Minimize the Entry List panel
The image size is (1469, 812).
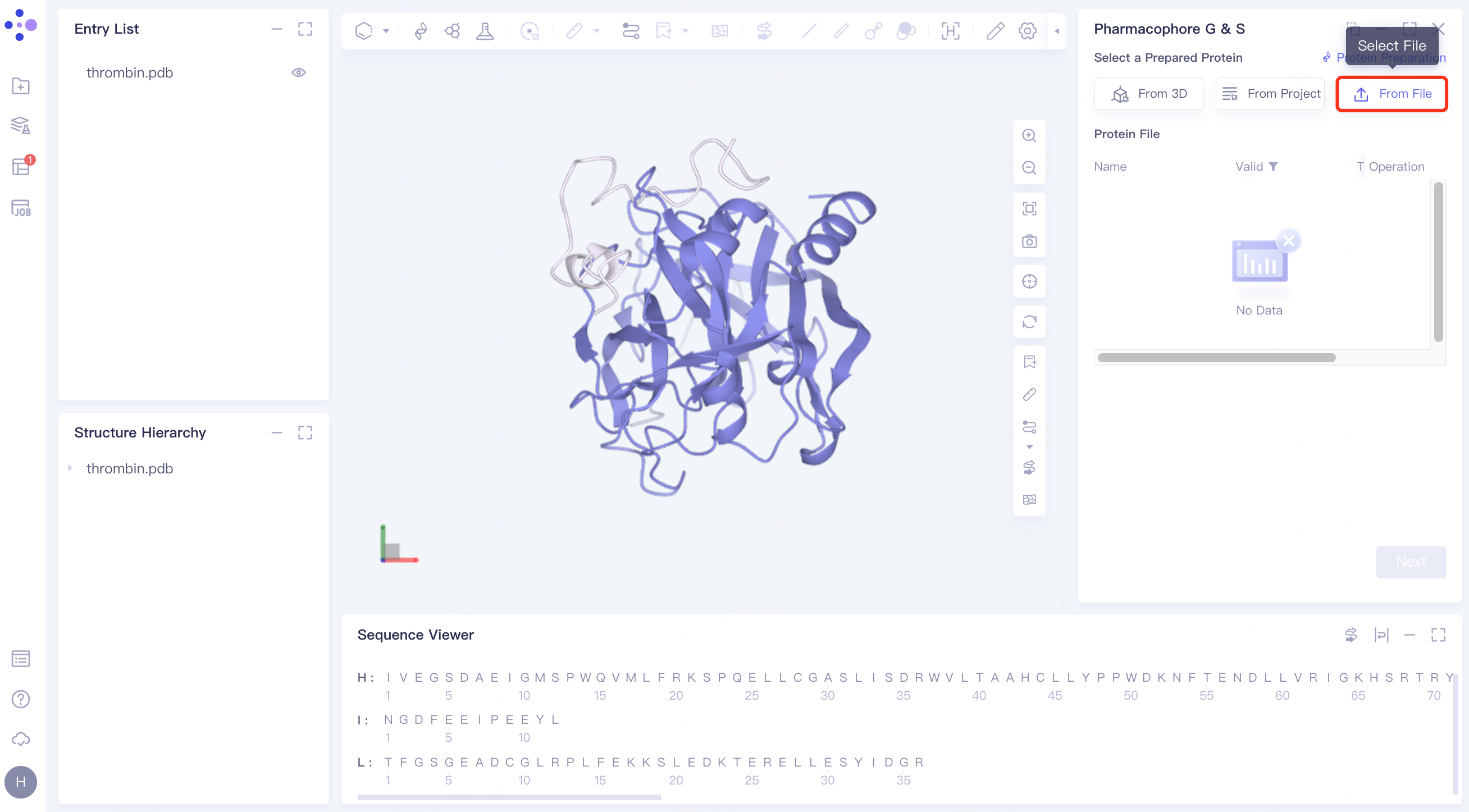pos(277,29)
